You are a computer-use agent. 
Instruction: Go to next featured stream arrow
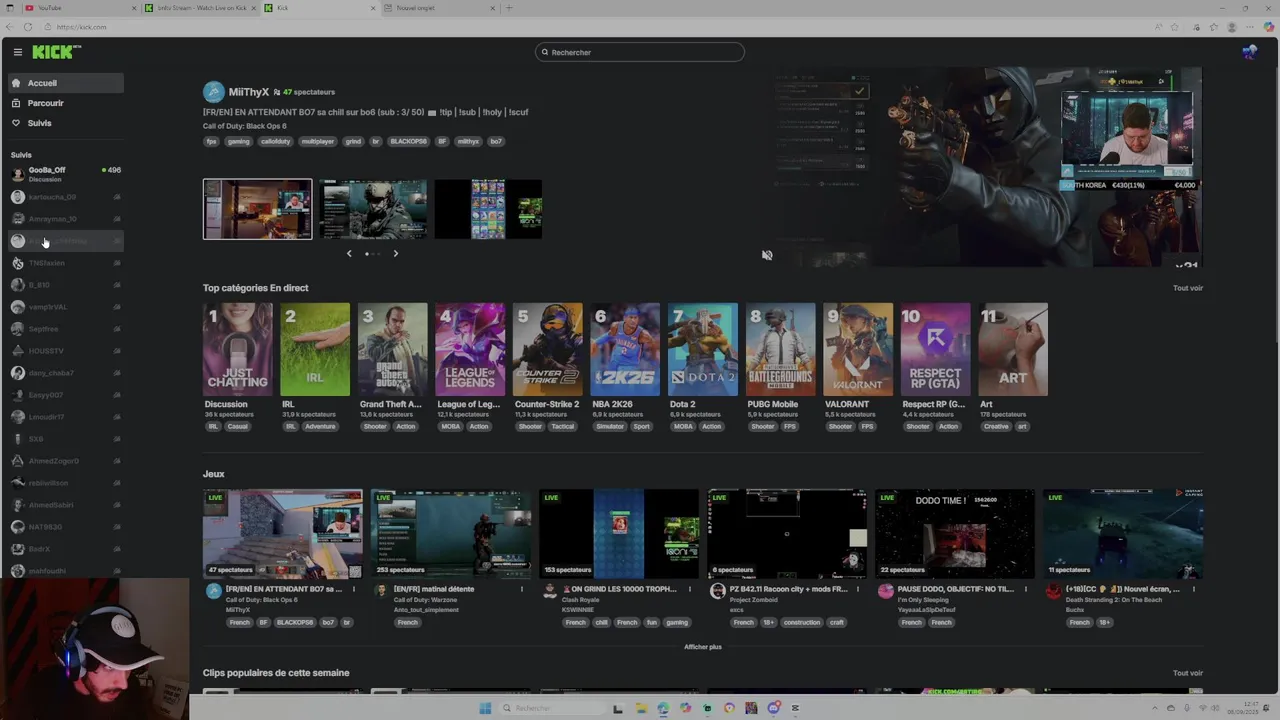pos(395,254)
